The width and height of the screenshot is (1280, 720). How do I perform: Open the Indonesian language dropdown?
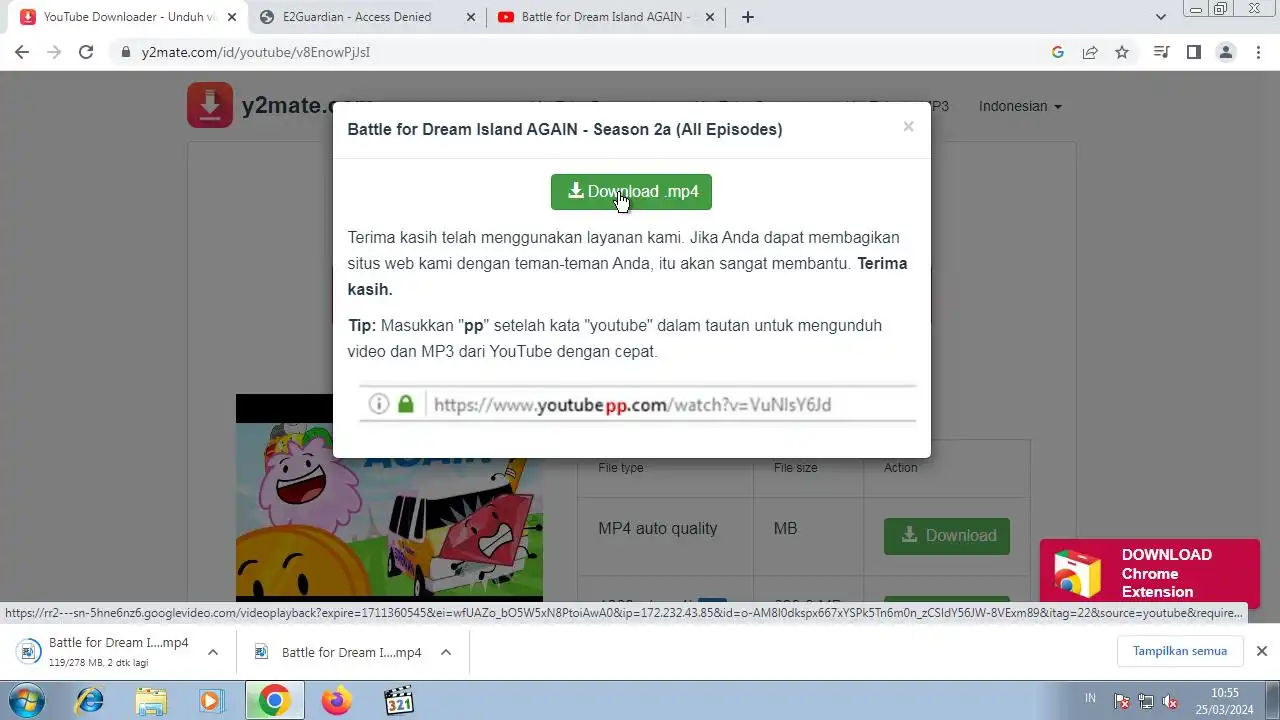click(x=1020, y=106)
